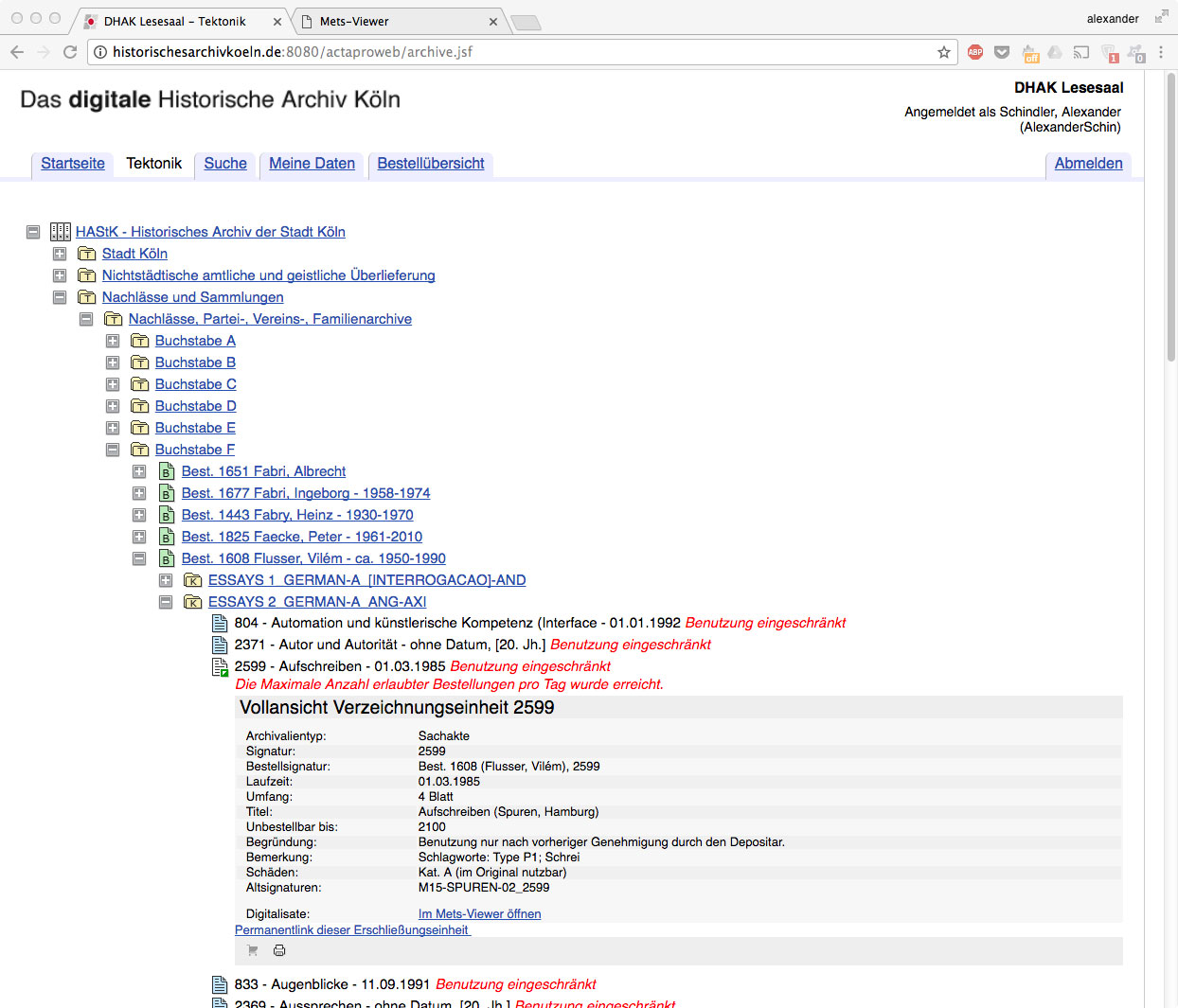Log out via Abmelden link

click(x=1089, y=164)
